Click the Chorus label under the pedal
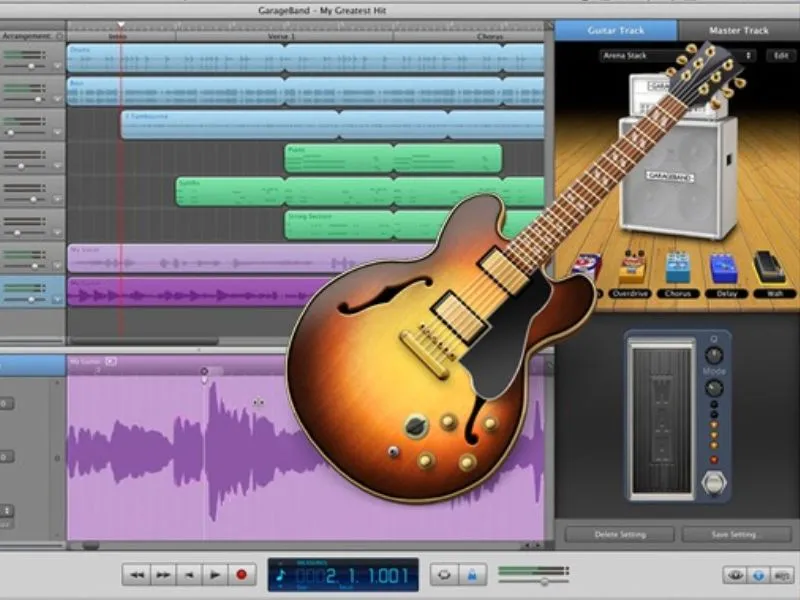The image size is (800, 600). (678, 294)
